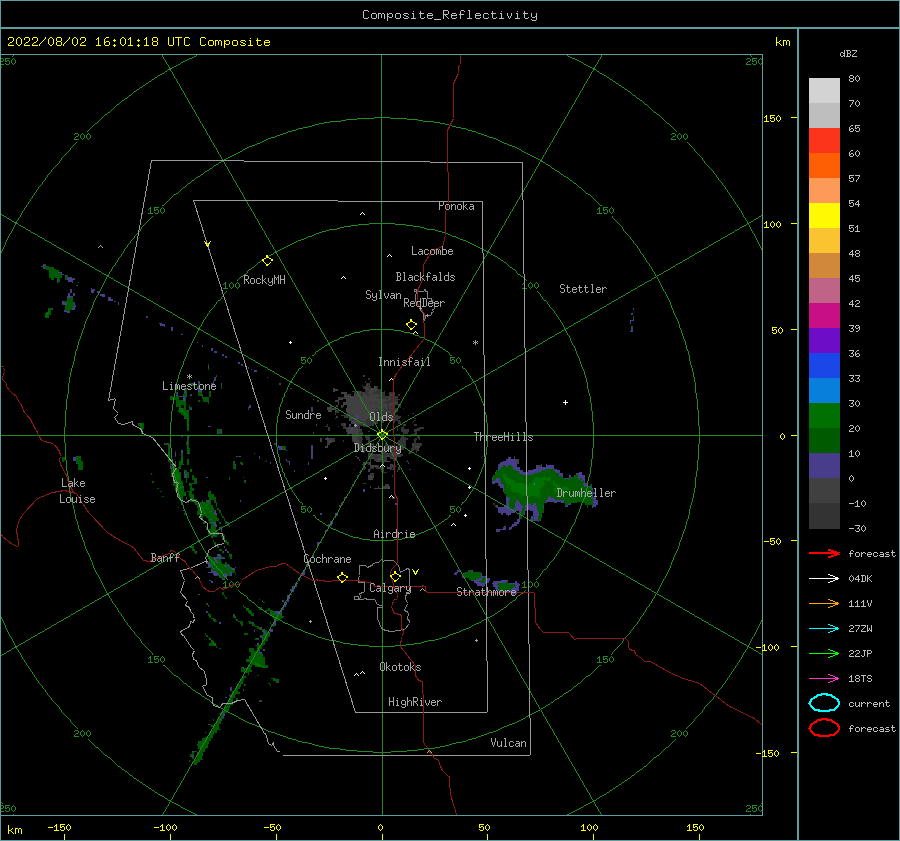The height and width of the screenshot is (841, 900).
Task: Click the orange 111V arrow legend icon
Action: (x=824, y=603)
